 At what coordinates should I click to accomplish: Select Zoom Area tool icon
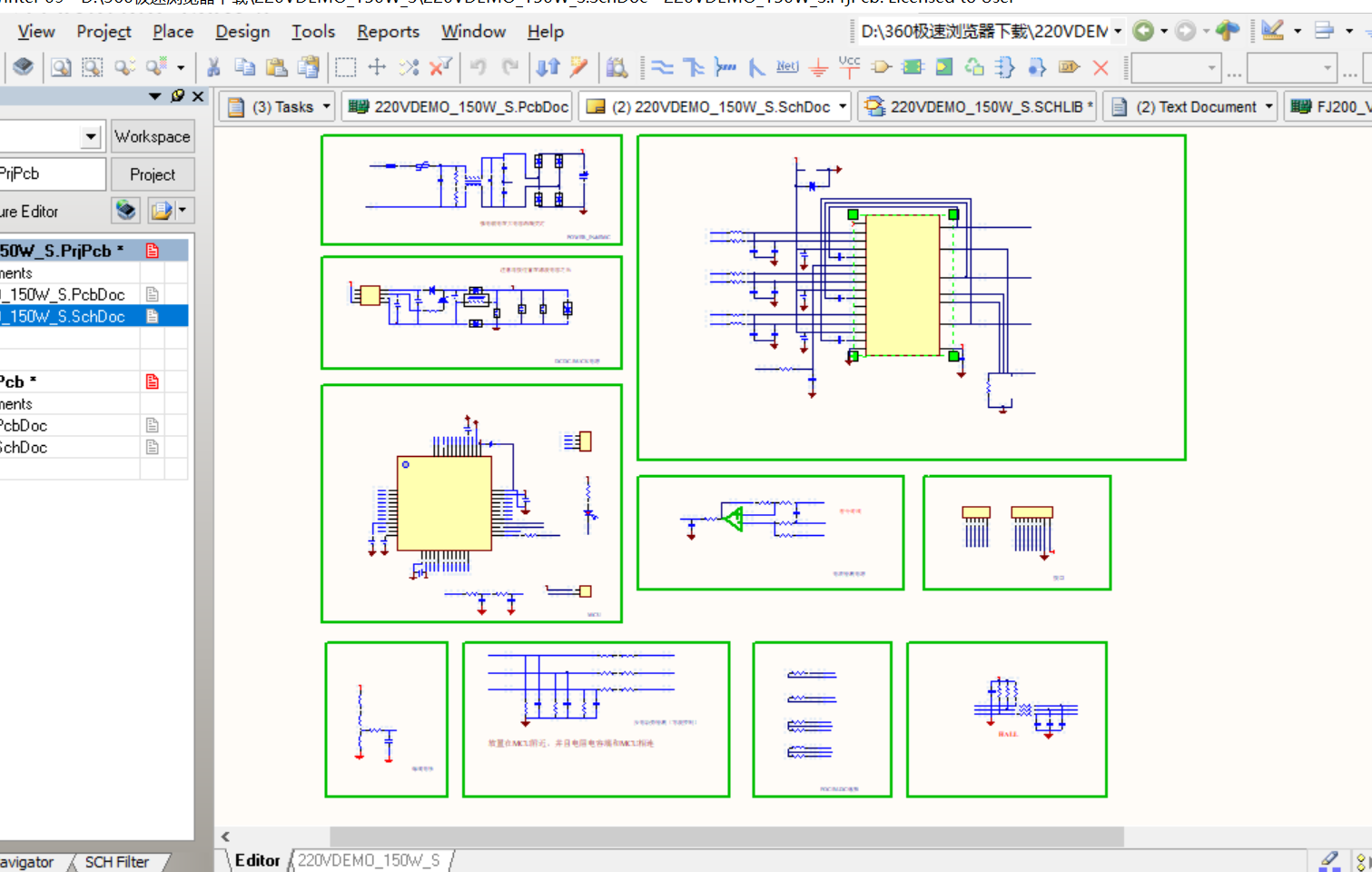(92, 66)
